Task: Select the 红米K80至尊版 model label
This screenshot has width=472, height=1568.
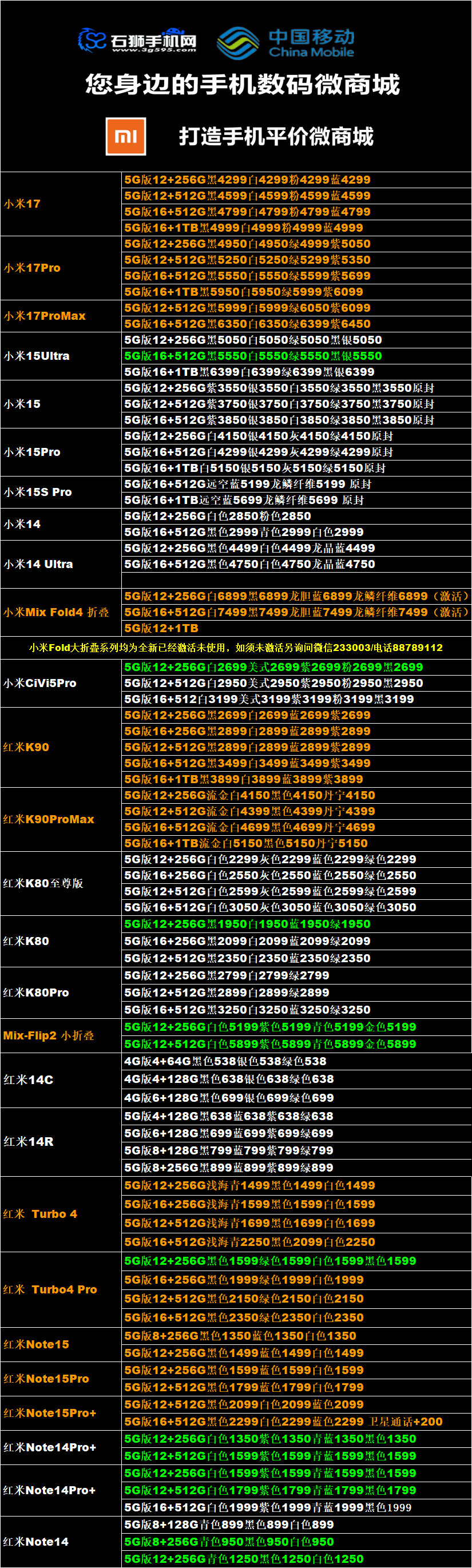Action: (x=43, y=883)
